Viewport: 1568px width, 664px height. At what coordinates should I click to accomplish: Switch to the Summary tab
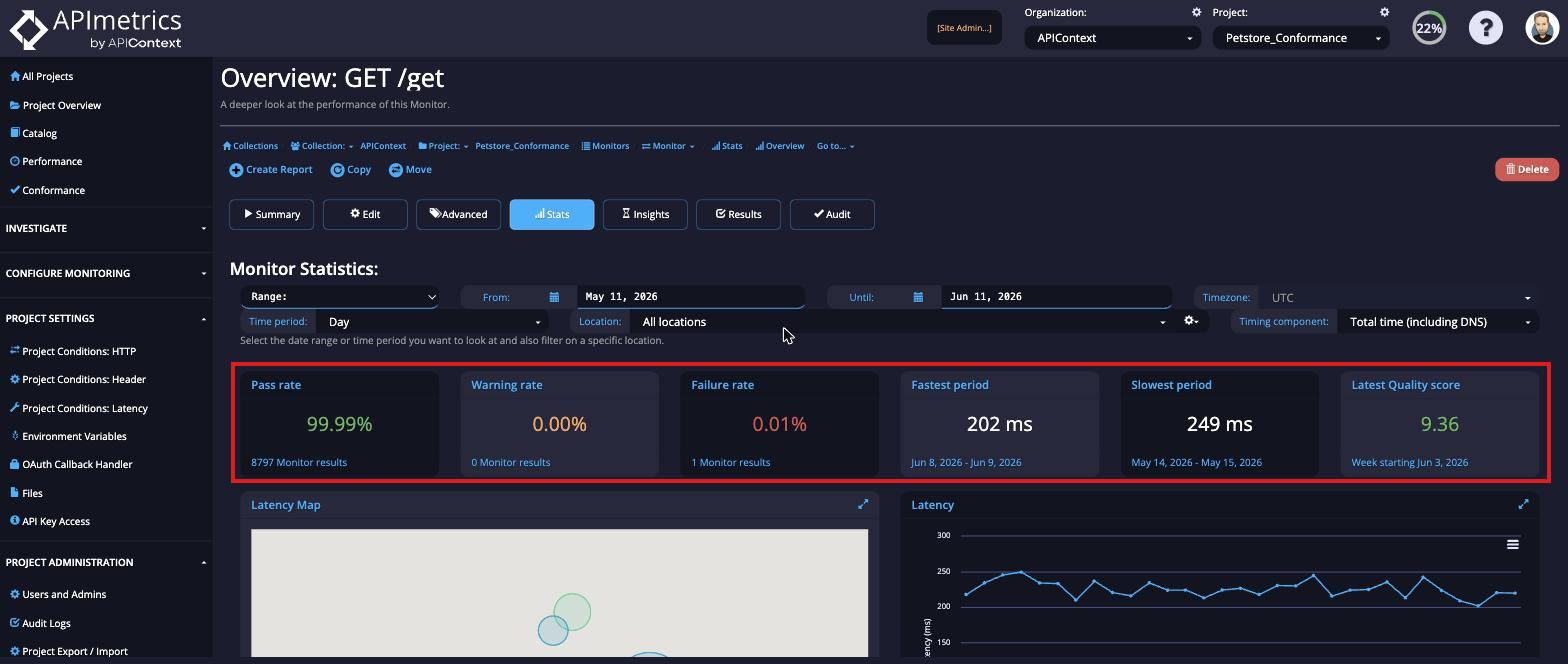(x=272, y=214)
